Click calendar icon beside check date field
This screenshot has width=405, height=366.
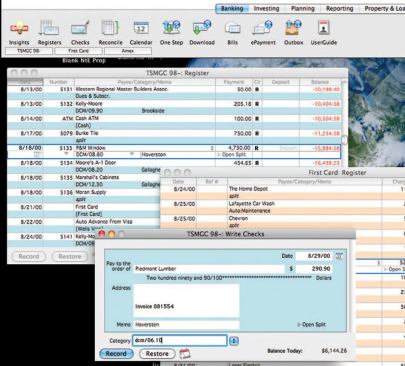point(339,256)
